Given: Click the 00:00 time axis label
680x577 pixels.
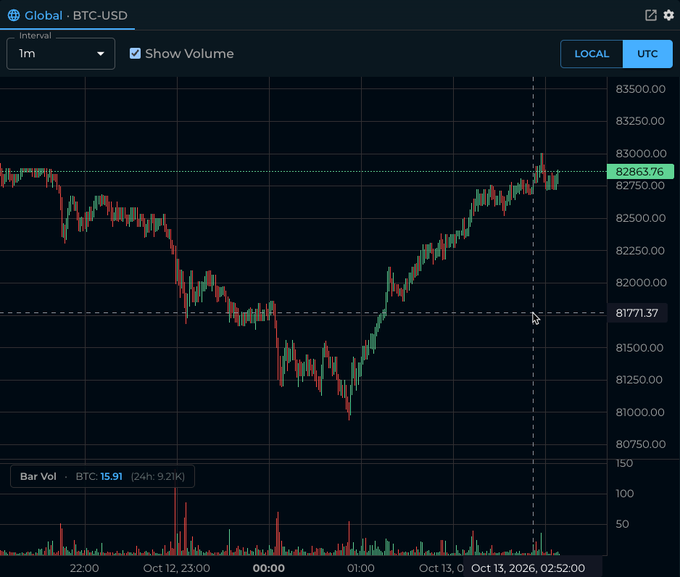Looking at the screenshot, I should [x=269, y=568].
